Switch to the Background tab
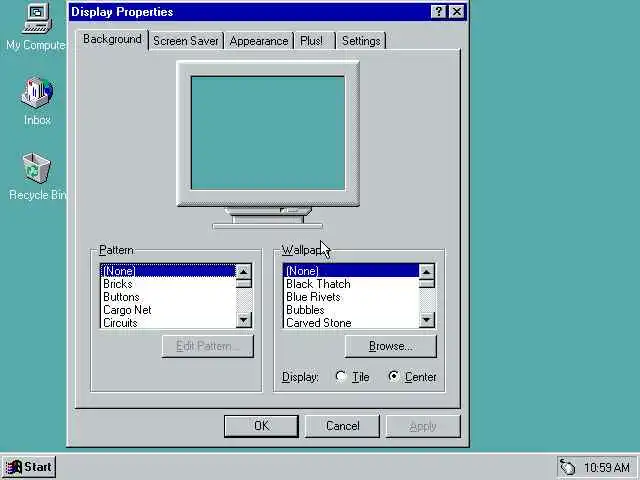 112,39
